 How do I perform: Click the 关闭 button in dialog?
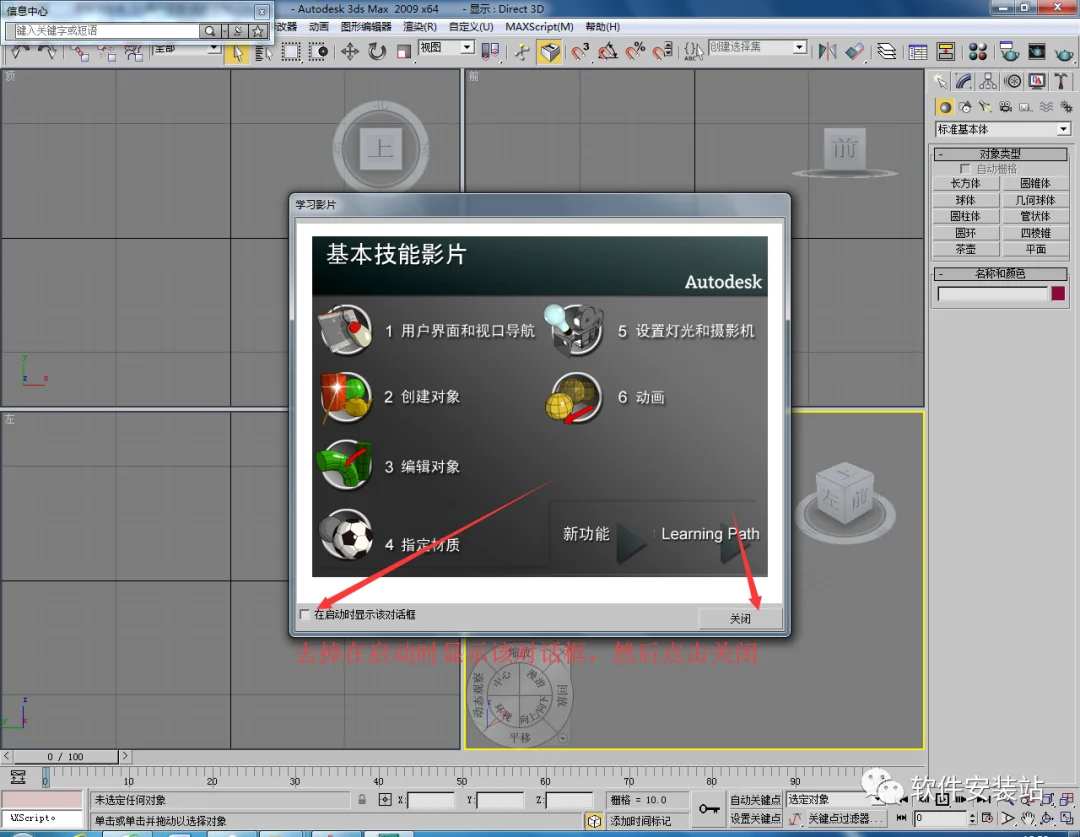(740, 619)
